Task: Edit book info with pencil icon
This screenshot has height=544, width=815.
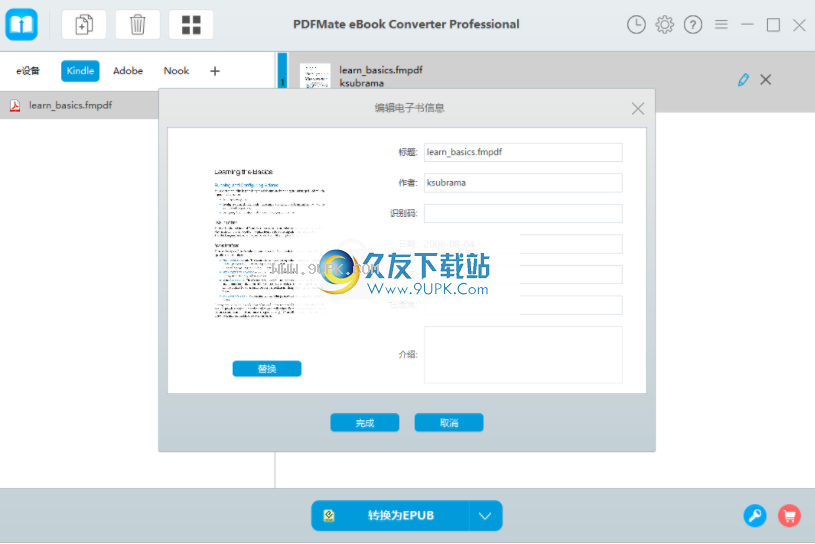Action: pyautogui.click(x=743, y=79)
